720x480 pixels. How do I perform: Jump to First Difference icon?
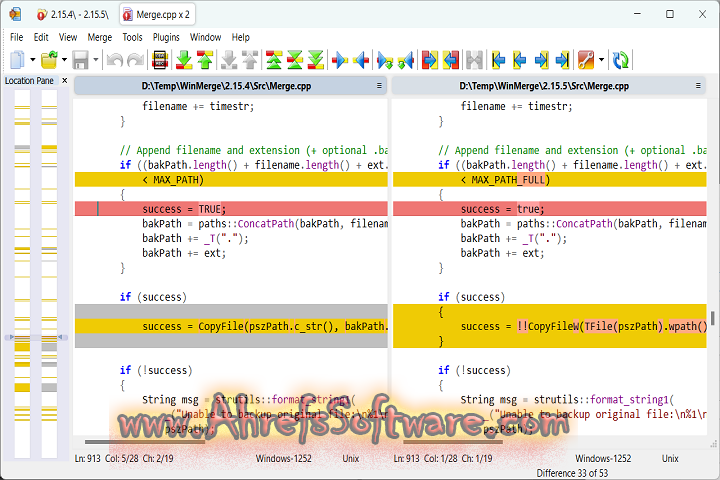[x=274, y=60]
